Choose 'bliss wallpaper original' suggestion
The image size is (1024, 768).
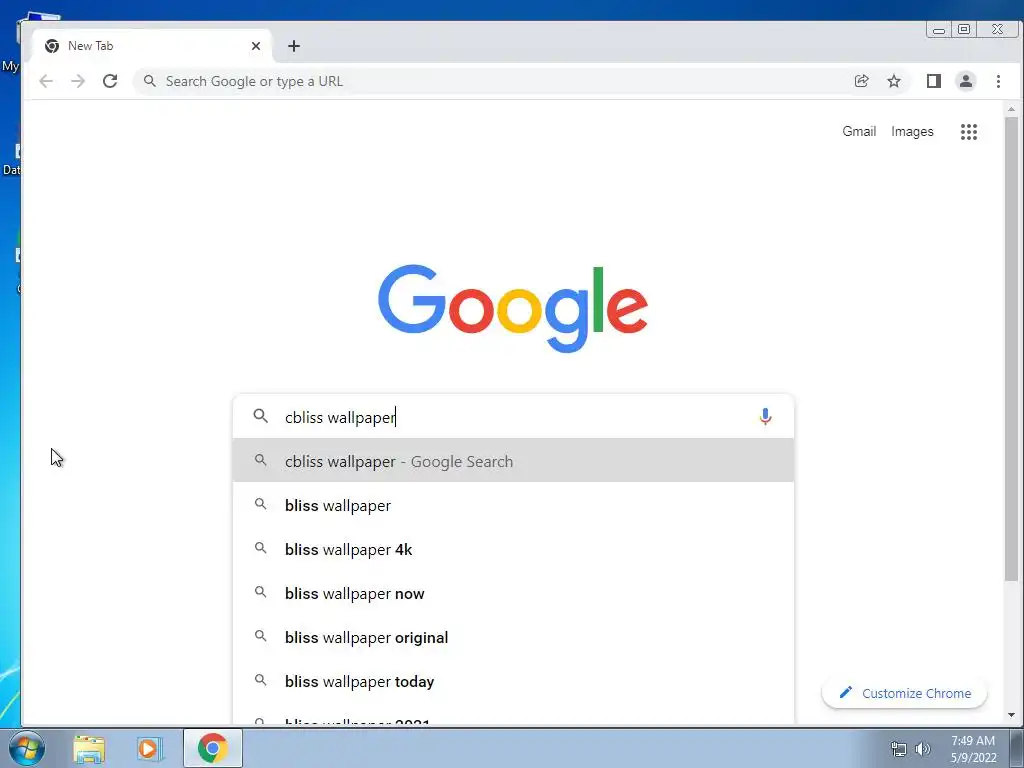[x=513, y=637]
